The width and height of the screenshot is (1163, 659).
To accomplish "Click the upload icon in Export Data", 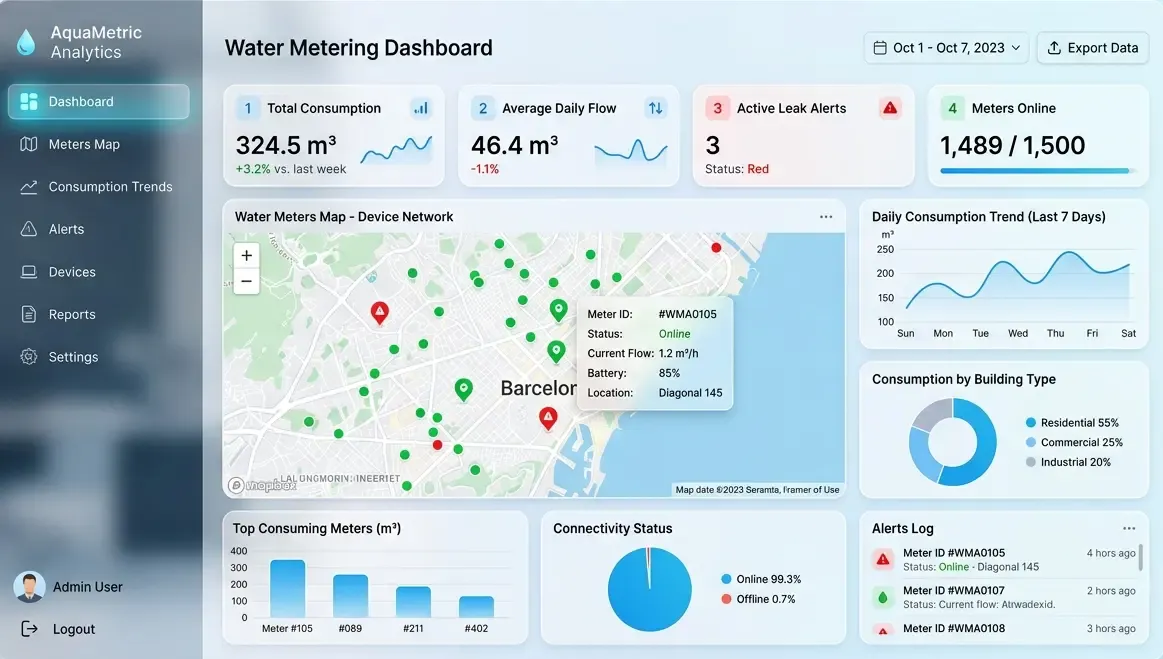I will tap(1054, 47).
